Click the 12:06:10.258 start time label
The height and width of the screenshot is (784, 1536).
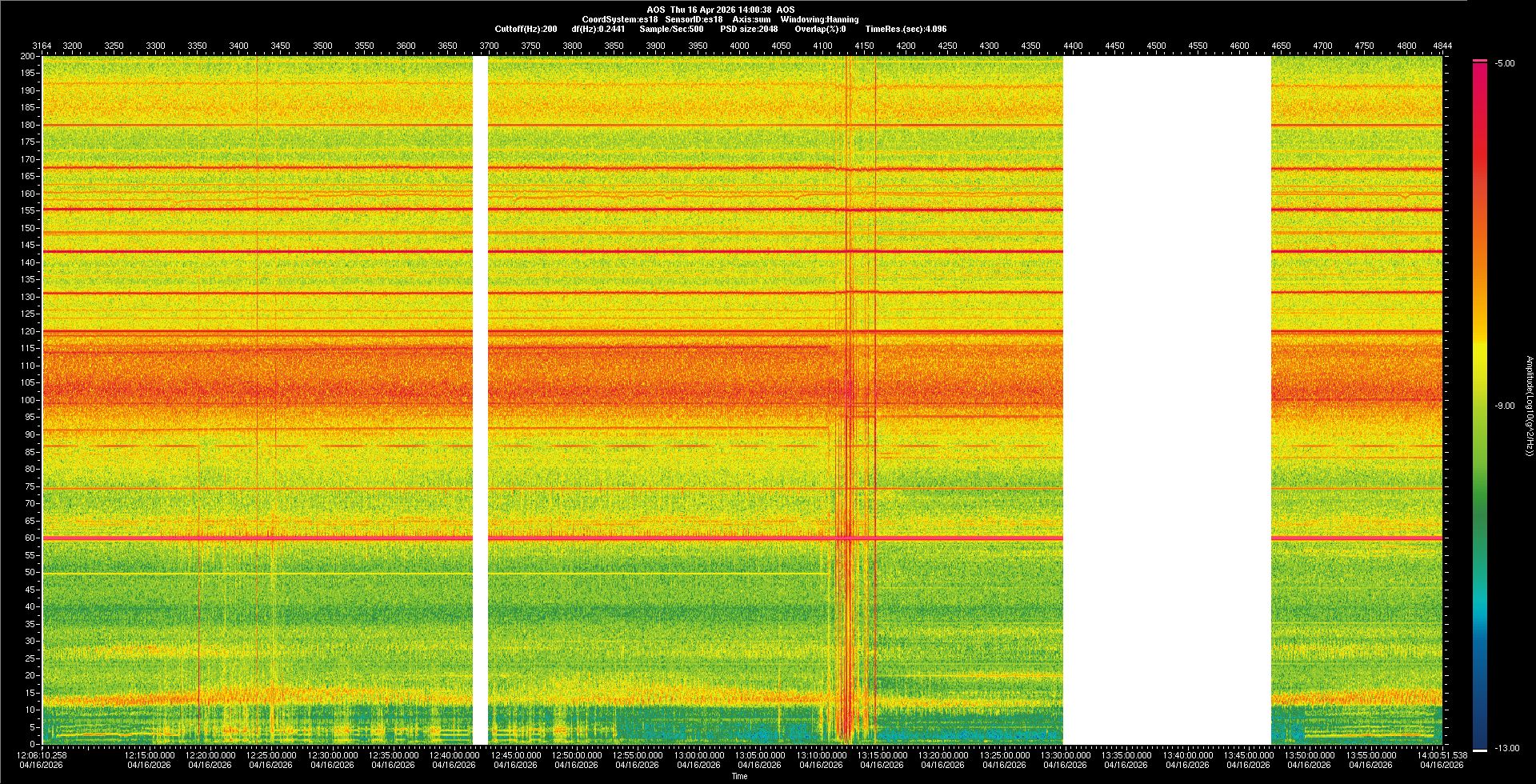point(42,755)
